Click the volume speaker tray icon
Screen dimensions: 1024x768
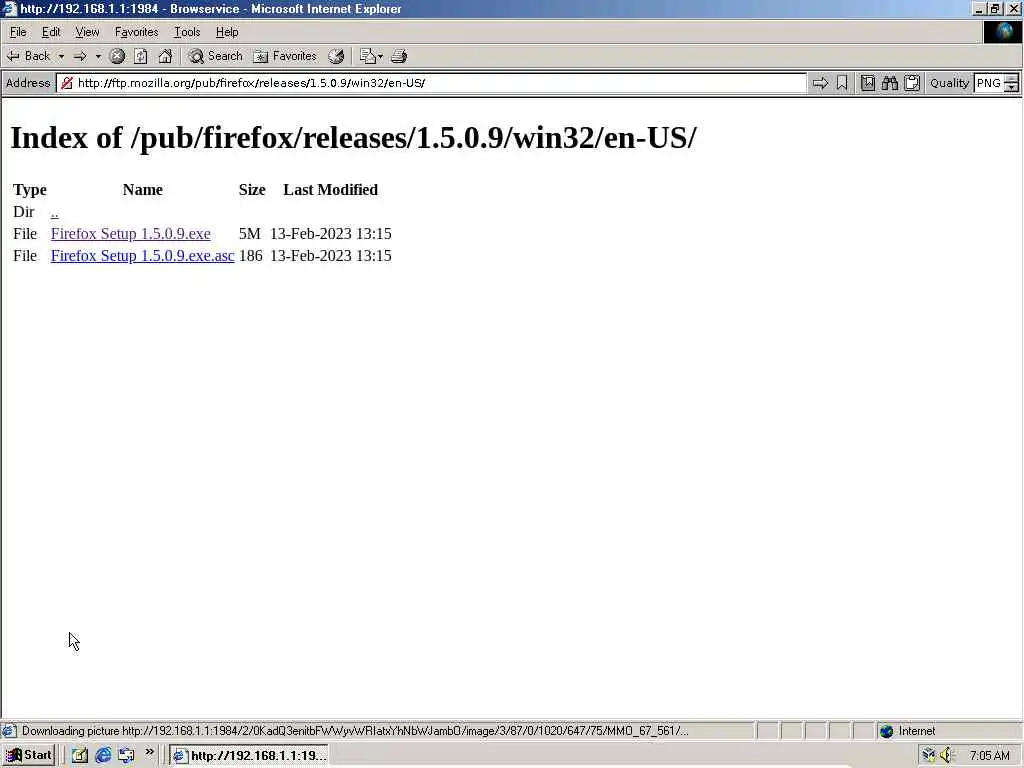pos(947,756)
